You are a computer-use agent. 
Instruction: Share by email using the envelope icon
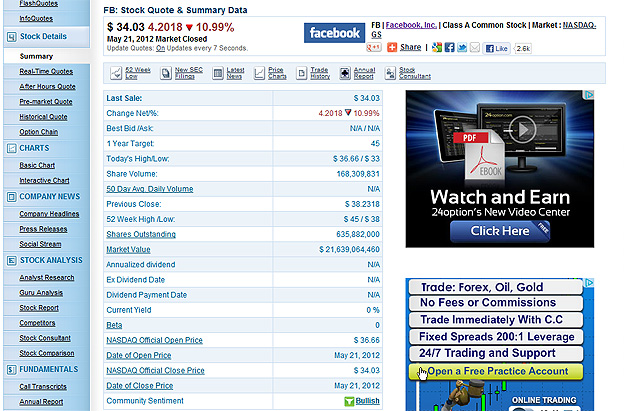(474, 47)
